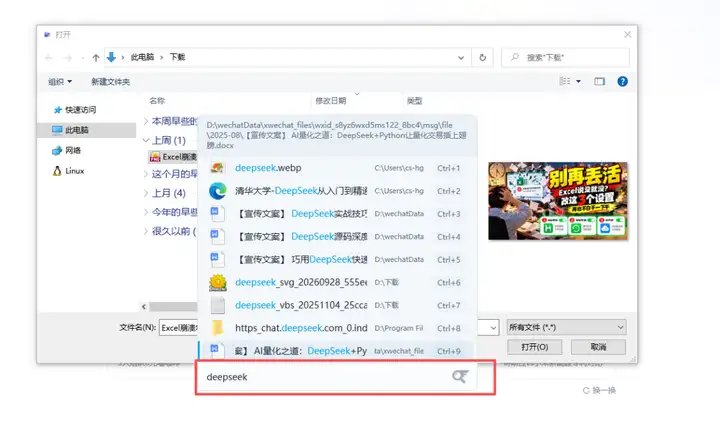Click sunflower icon of deepseek_svg result
720x426 pixels.
tap(218, 282)
